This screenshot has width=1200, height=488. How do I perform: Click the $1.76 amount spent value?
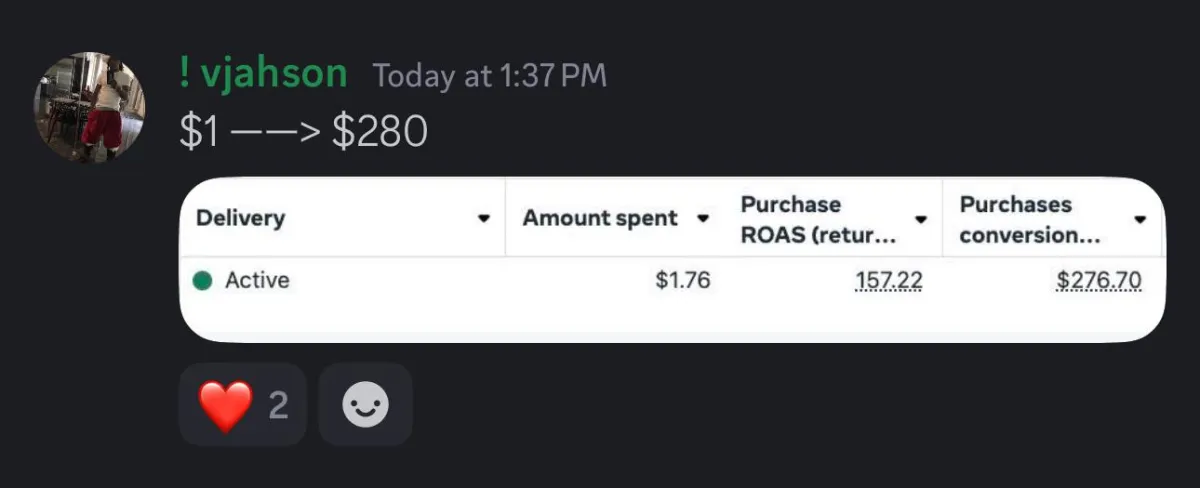pos(682,281)
